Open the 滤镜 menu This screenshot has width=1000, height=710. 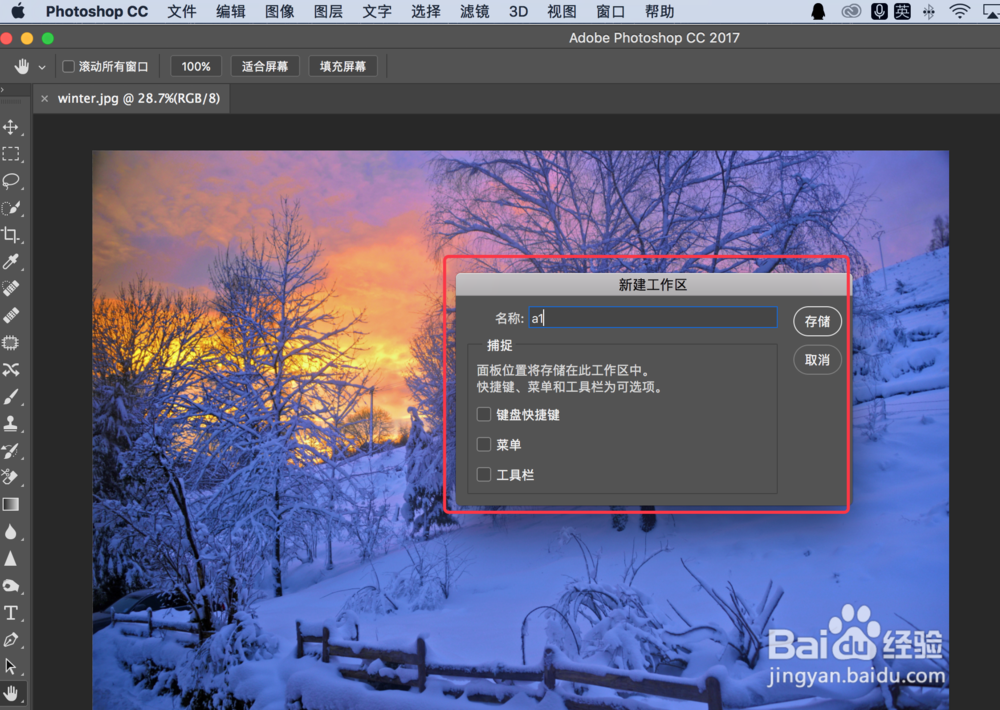pos(473,11)
